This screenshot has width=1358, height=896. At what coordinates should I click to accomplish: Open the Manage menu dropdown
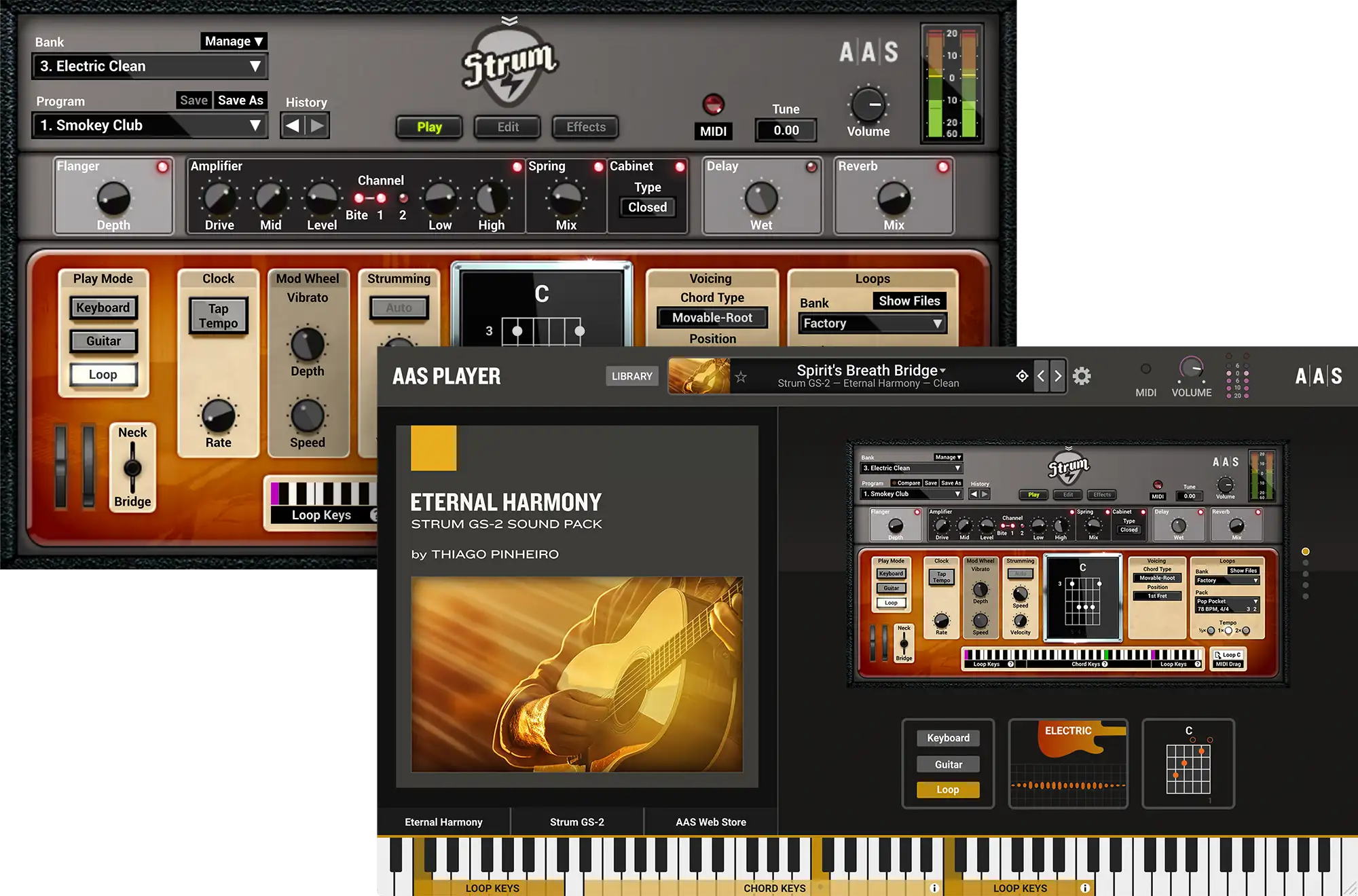234,41
